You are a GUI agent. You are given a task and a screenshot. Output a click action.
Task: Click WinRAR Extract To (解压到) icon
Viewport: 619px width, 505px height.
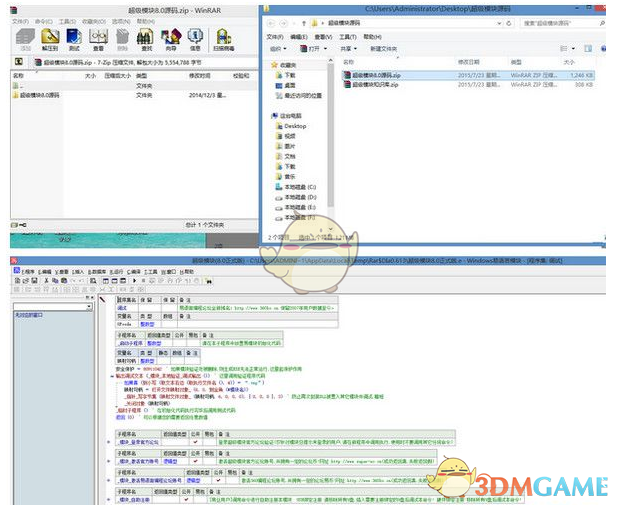[50, 40]
